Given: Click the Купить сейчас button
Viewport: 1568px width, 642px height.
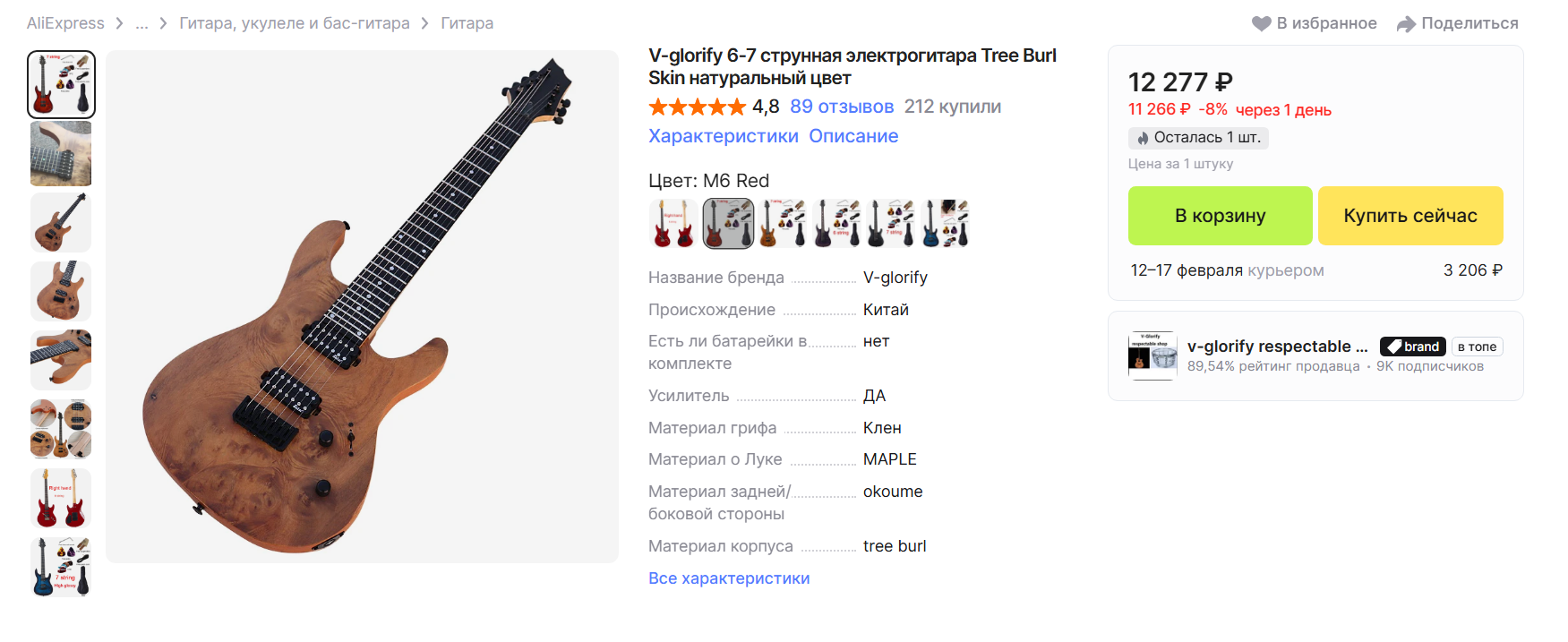Looking at the screenshot, I should tap(1410, 216).
